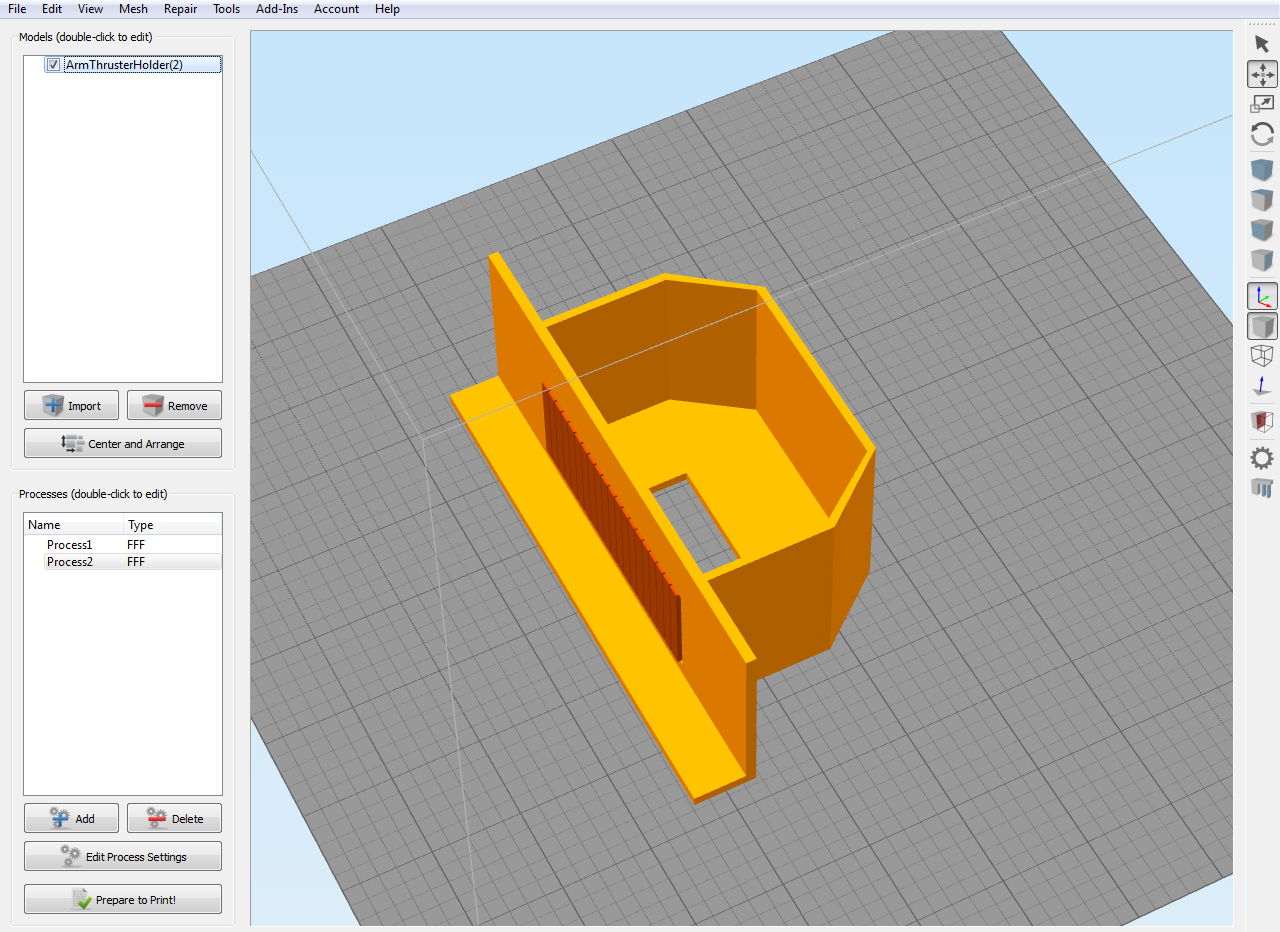Click the Remove model button

pos(174,405)
